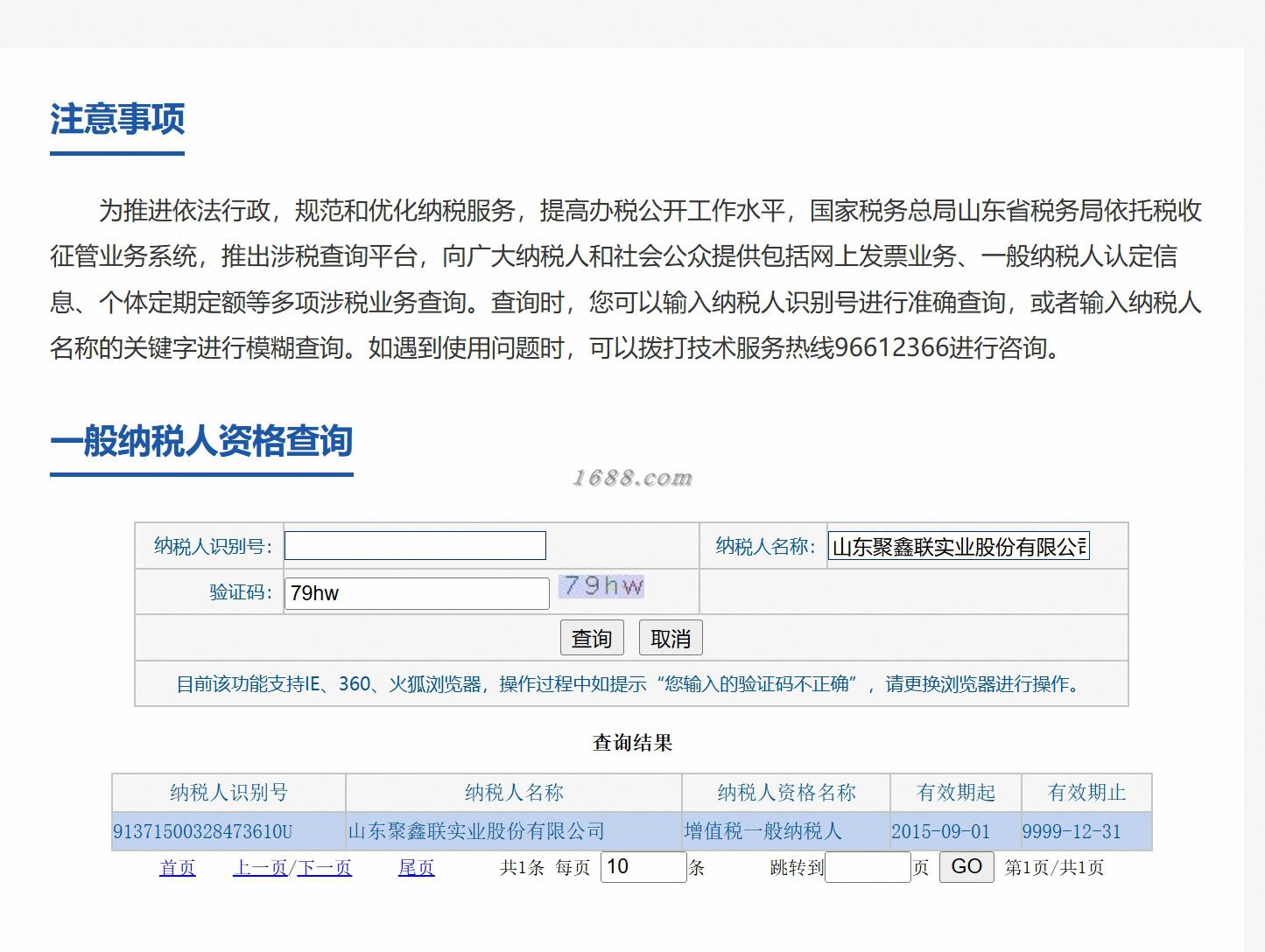The image size is (1265, 952).
Task: Click the 验证码 text box
Action: click(417, 593)
